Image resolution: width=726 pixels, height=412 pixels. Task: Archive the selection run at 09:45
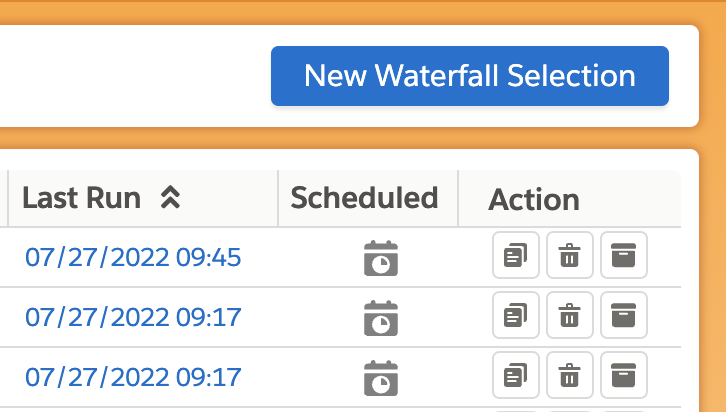tap(624, 256)
